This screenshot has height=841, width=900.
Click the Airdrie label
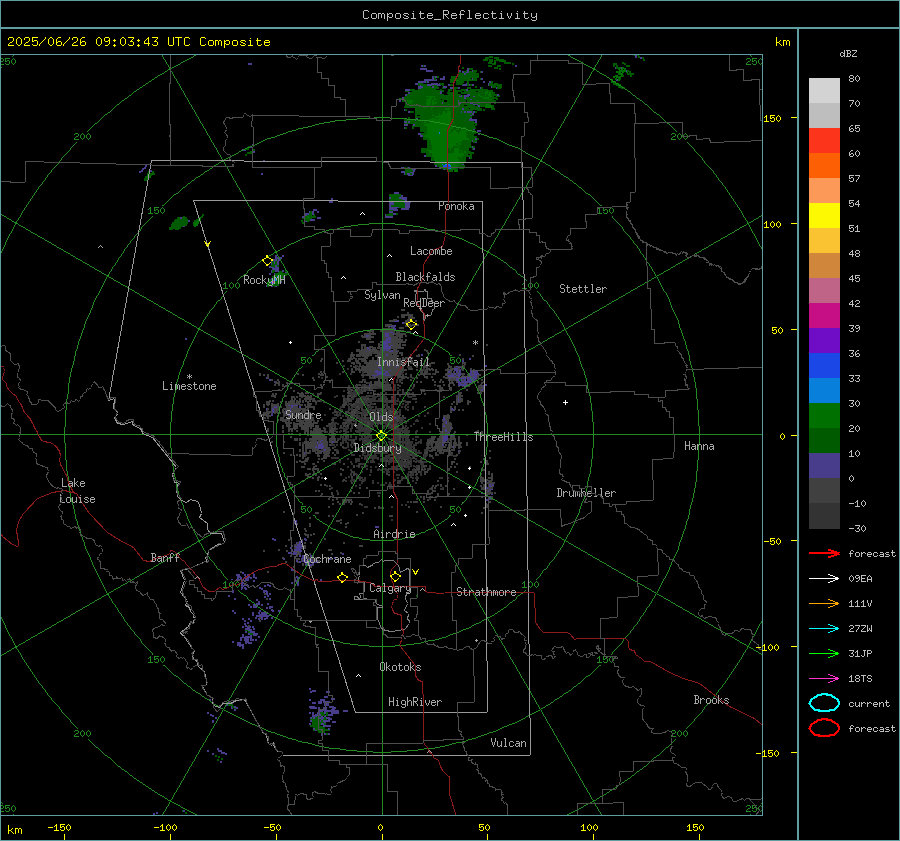tap(394, 534)
